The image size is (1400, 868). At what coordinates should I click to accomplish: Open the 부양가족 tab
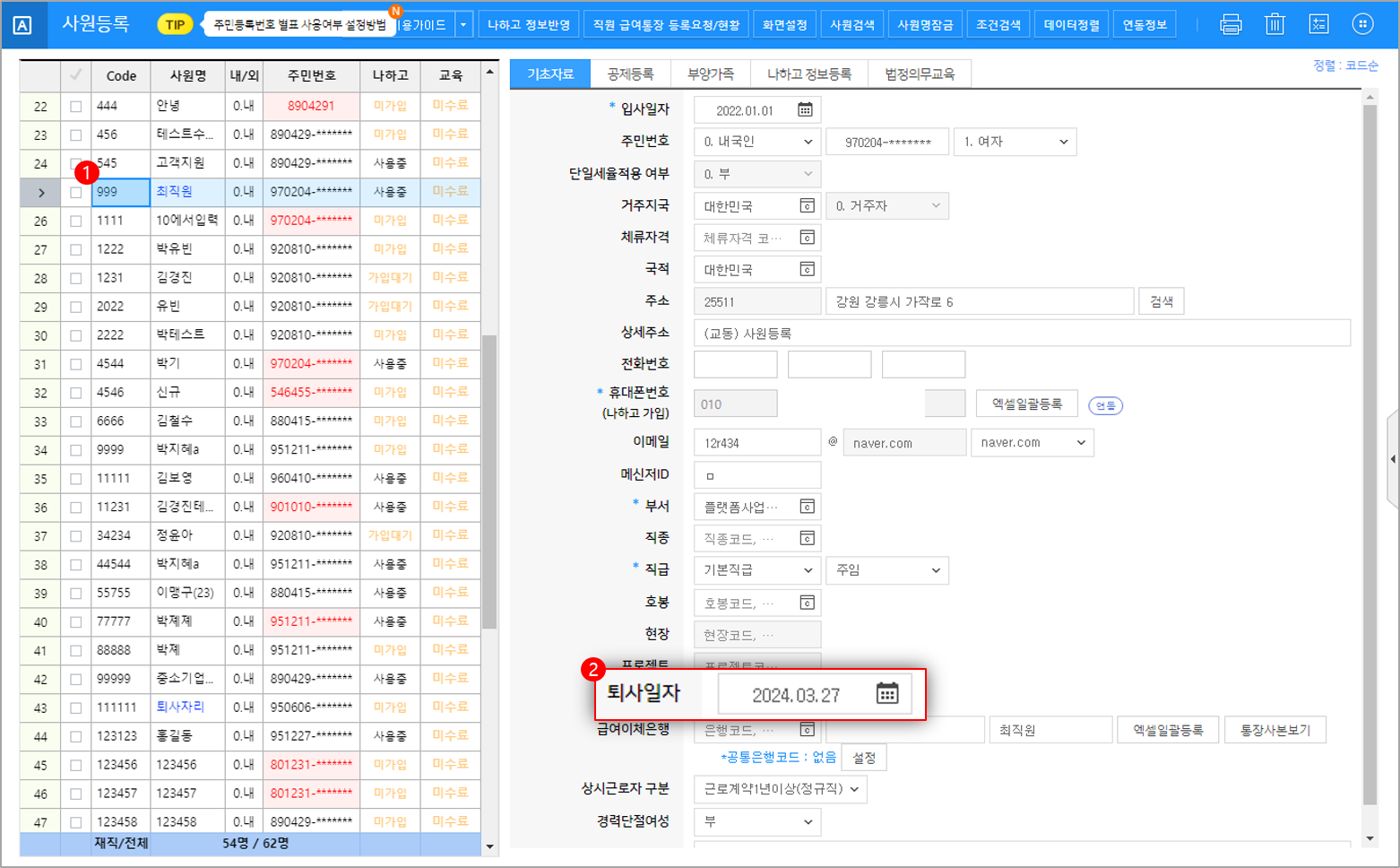710,74
